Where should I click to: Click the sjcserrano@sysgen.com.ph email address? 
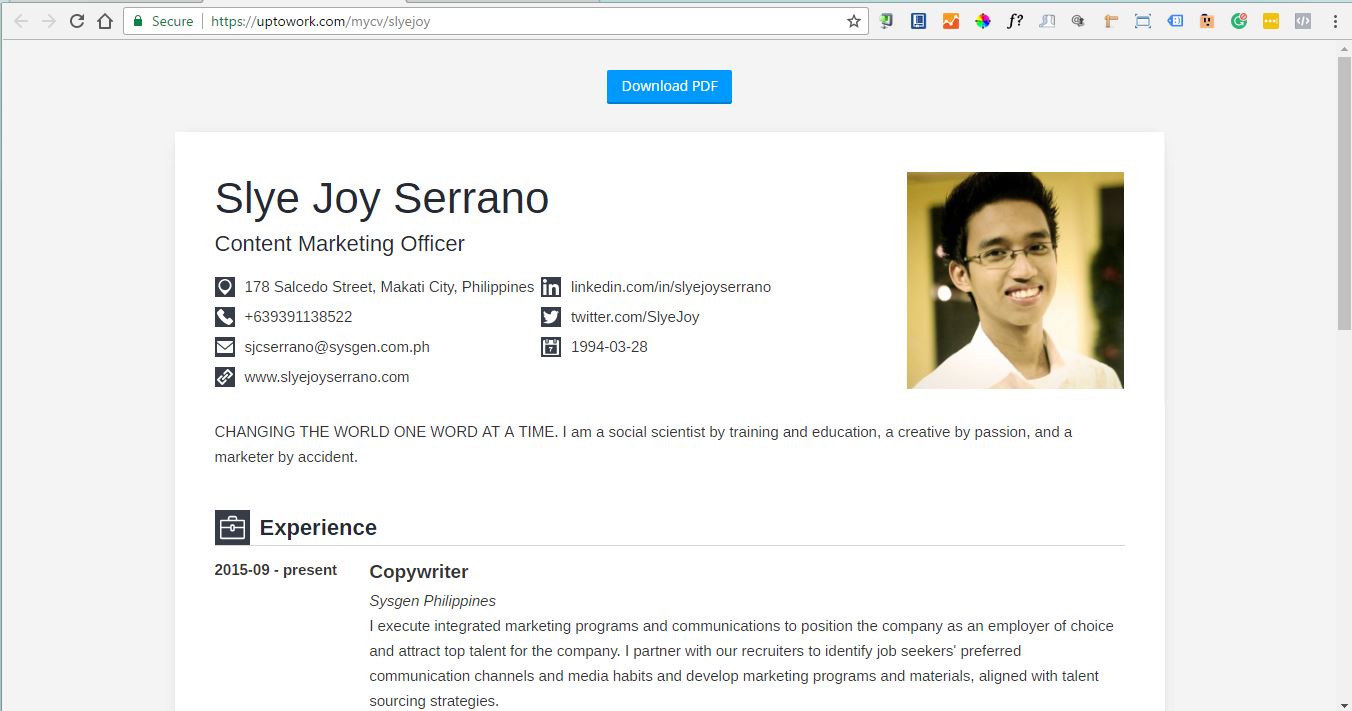337,347
